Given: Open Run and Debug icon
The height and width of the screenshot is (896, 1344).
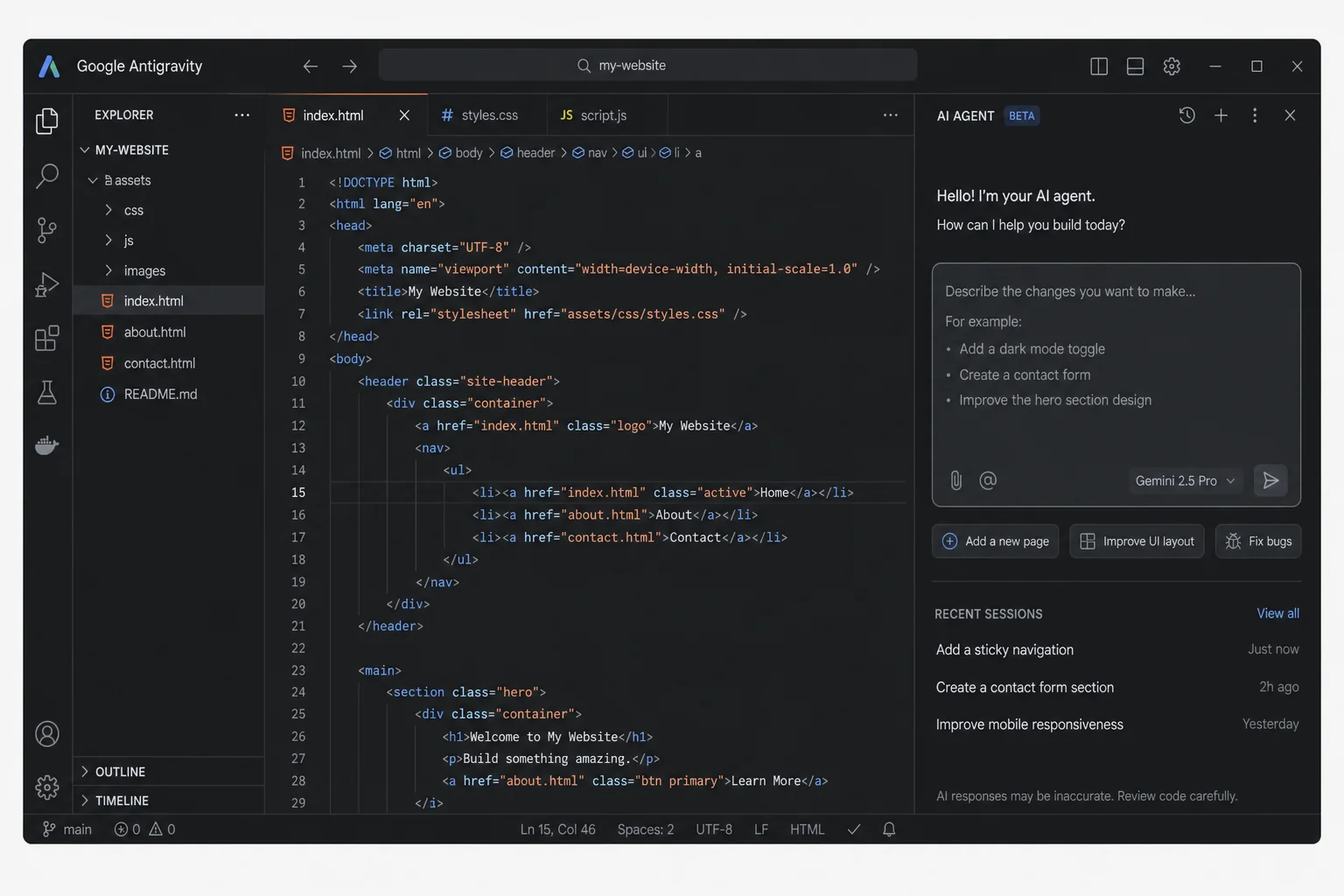Looking at the screenshot, I should point(47,284).
